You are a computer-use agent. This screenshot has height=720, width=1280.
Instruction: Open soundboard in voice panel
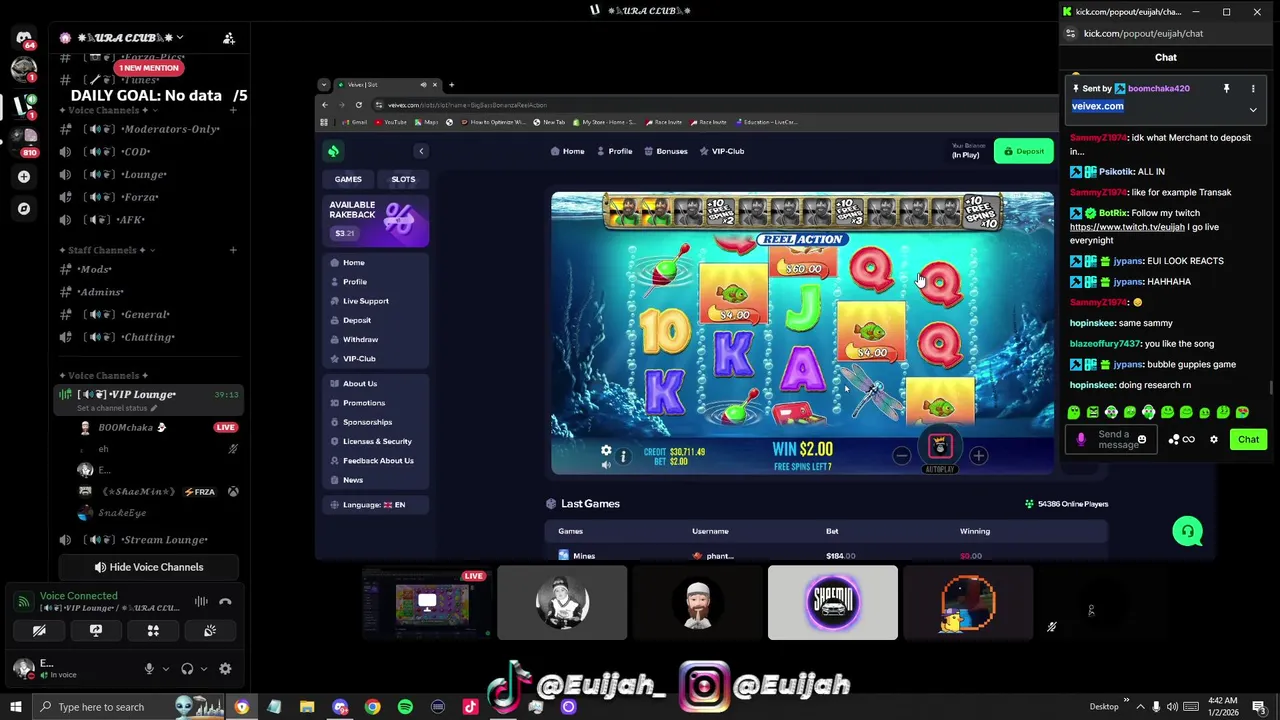point(210,631)
